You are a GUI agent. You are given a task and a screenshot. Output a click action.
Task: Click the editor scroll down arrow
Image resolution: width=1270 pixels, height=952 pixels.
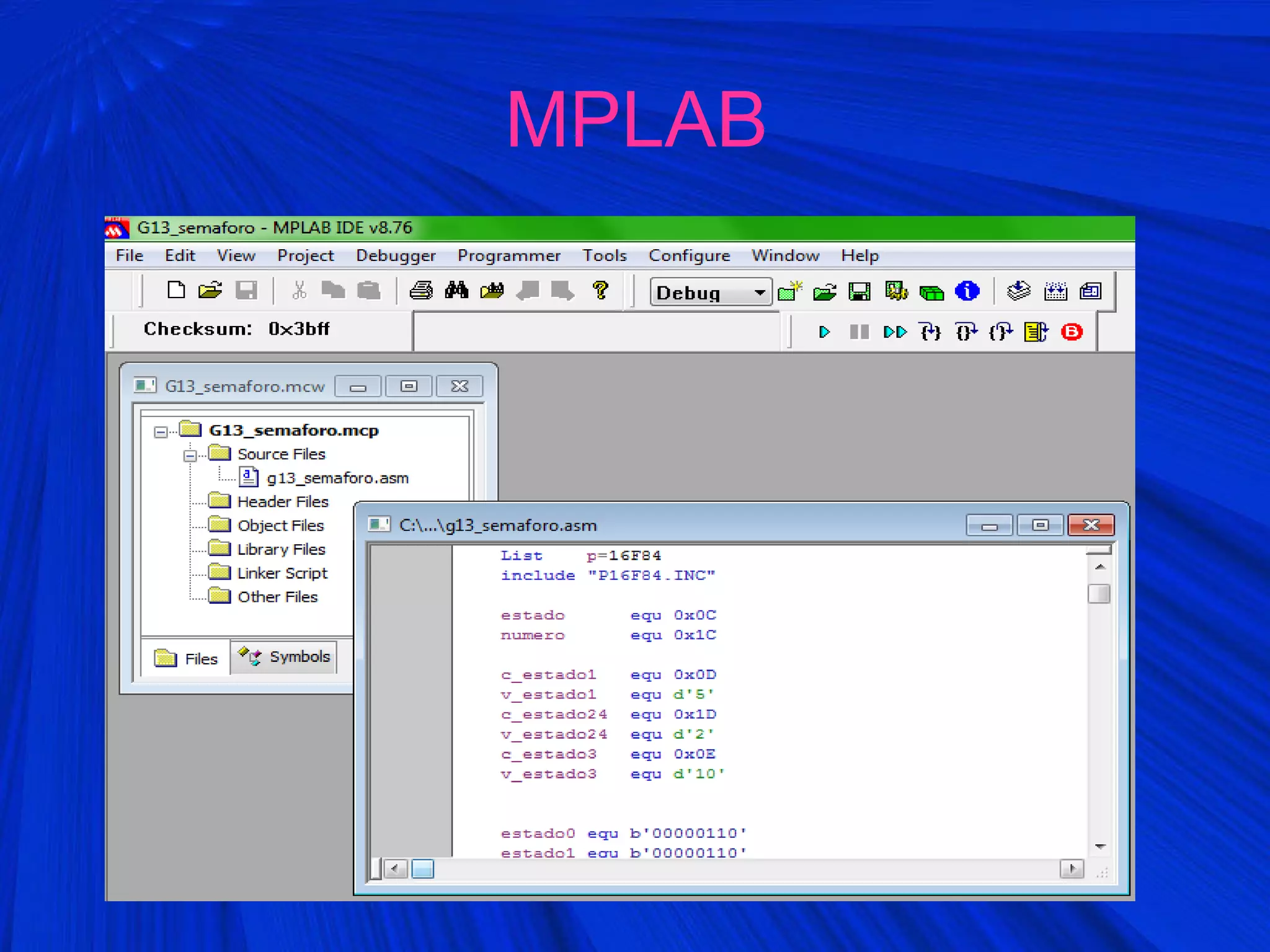click(x=1100, y=846)
